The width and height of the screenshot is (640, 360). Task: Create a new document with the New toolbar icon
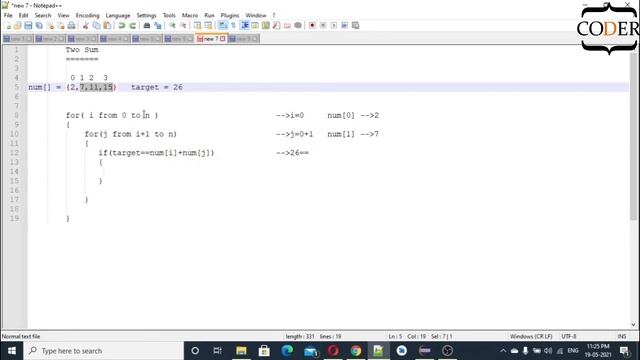tap(8, 26)
